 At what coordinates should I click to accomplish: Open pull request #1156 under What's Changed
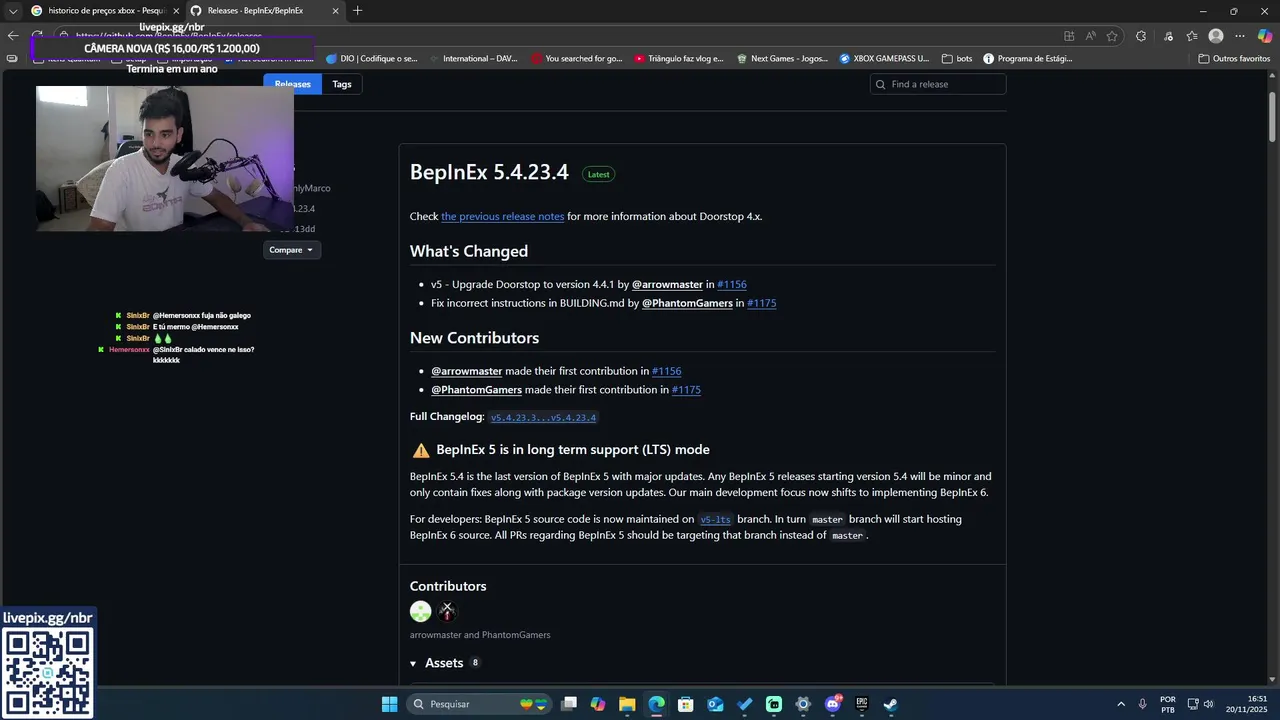(x=732, y=284)
